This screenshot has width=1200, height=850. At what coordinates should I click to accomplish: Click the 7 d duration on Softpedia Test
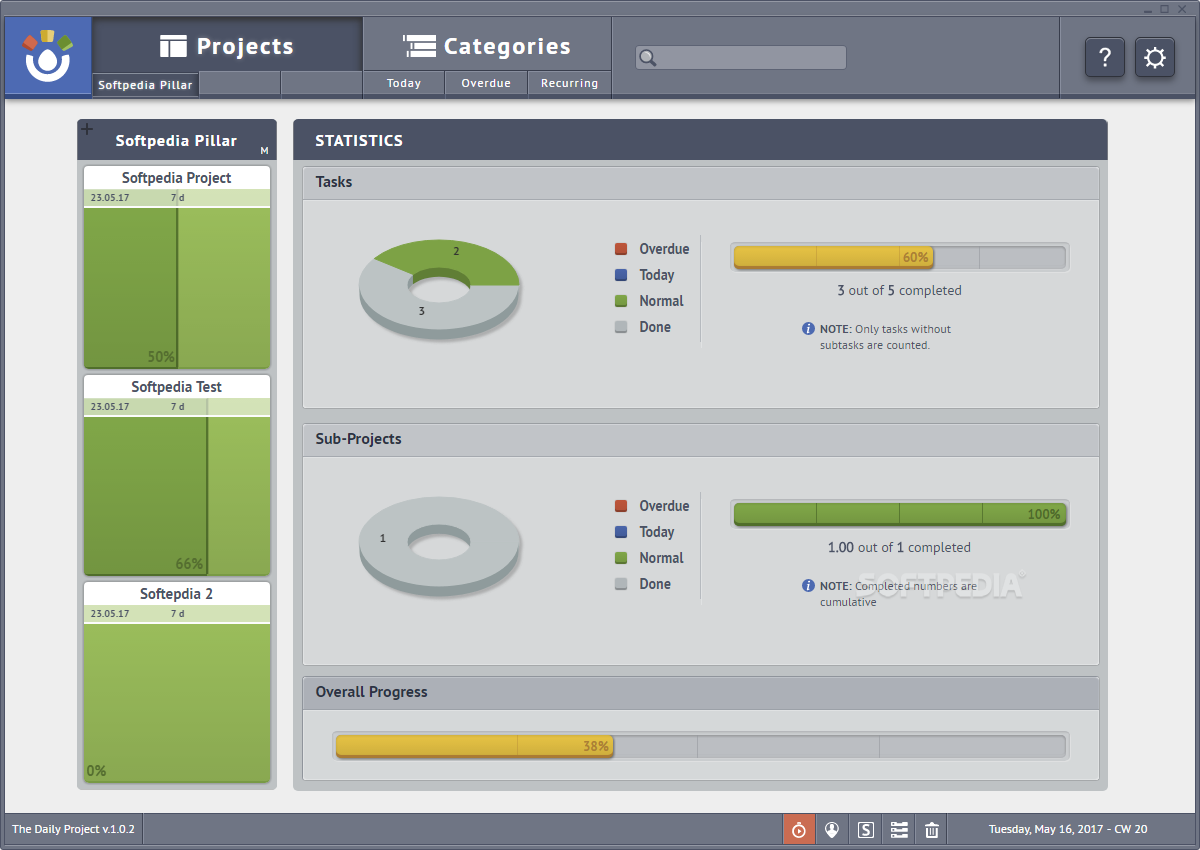(177, 407)
